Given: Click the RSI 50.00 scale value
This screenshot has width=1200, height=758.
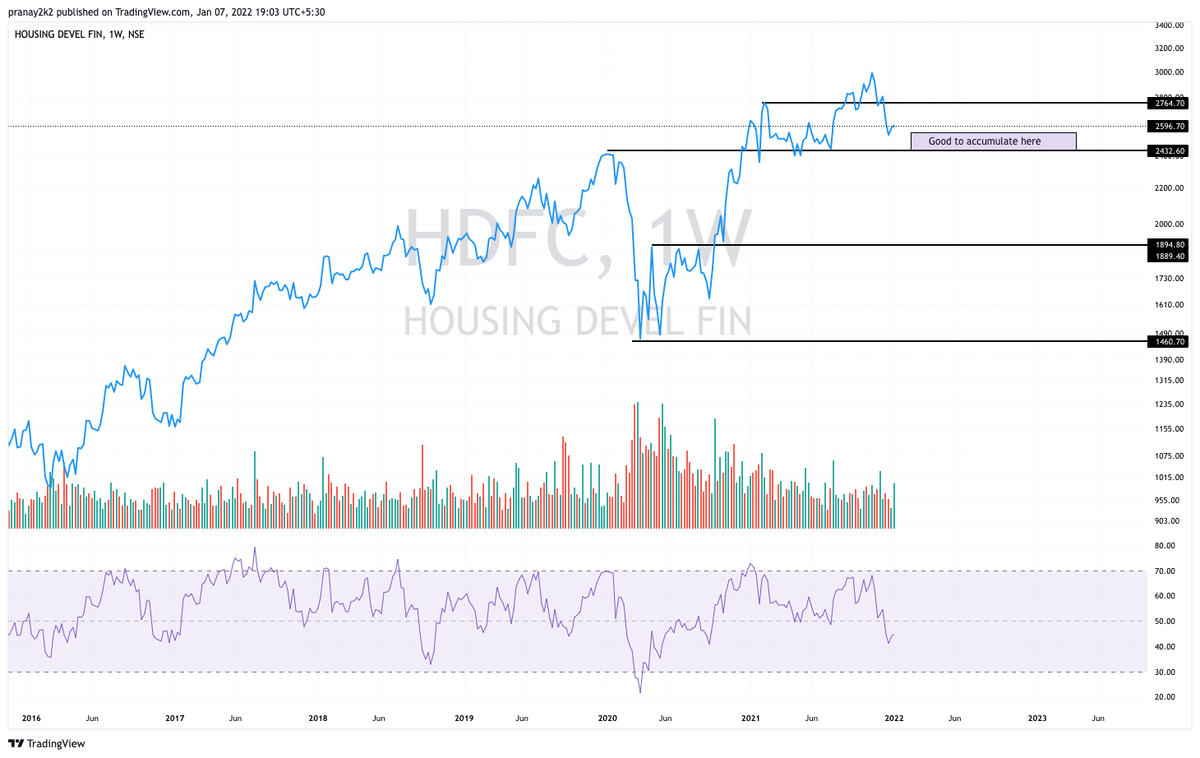Looking at the screenshot, I should point(1164,621).
